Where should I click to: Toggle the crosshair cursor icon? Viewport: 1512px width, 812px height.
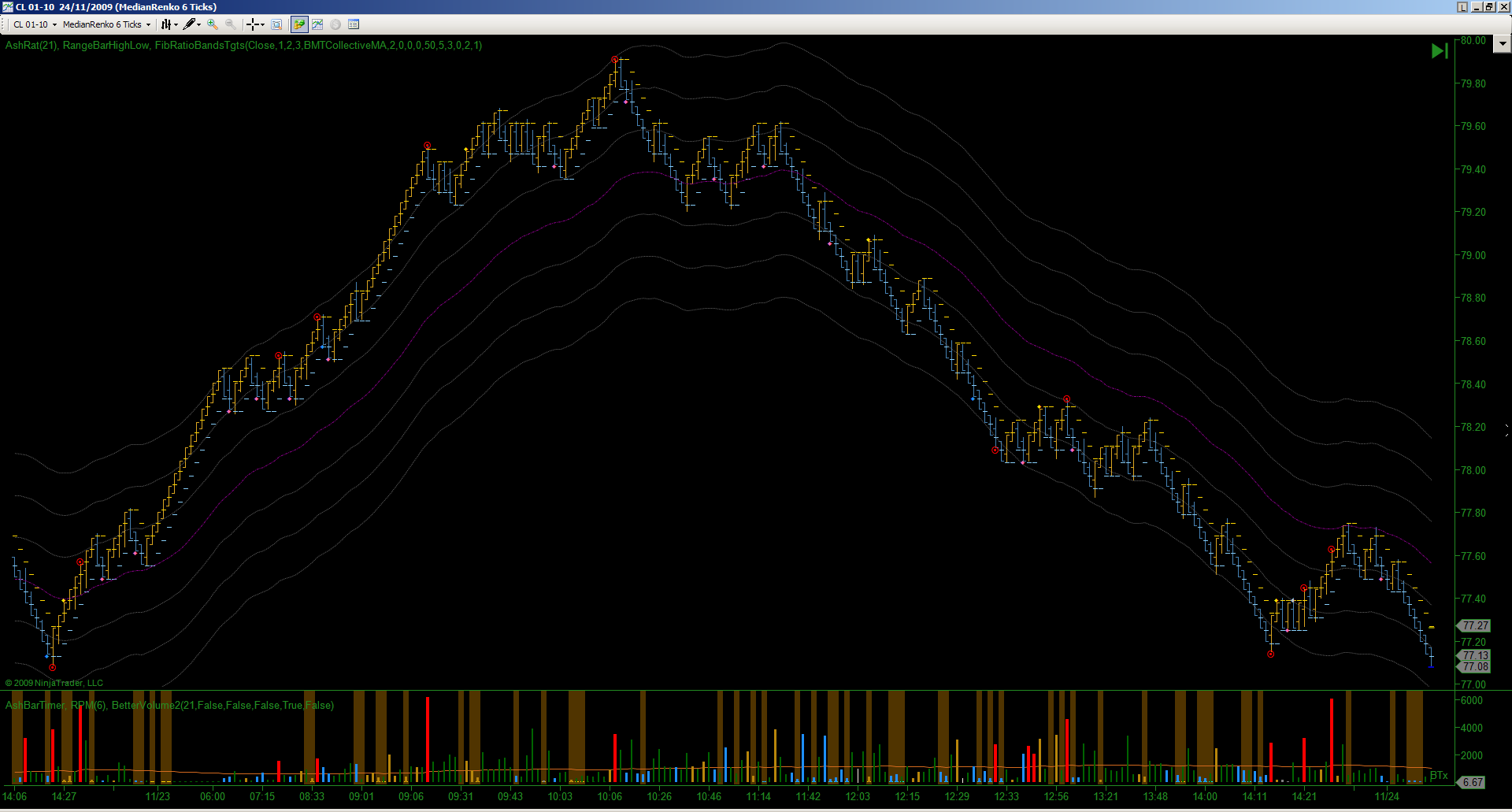point(252,24)
